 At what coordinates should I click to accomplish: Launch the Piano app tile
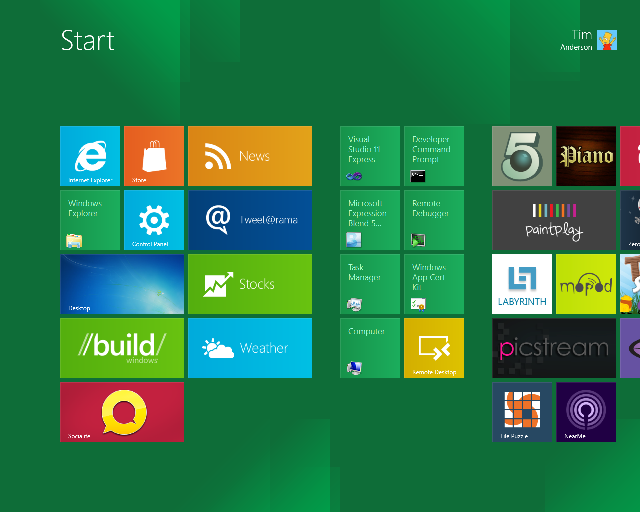(586, 156)
